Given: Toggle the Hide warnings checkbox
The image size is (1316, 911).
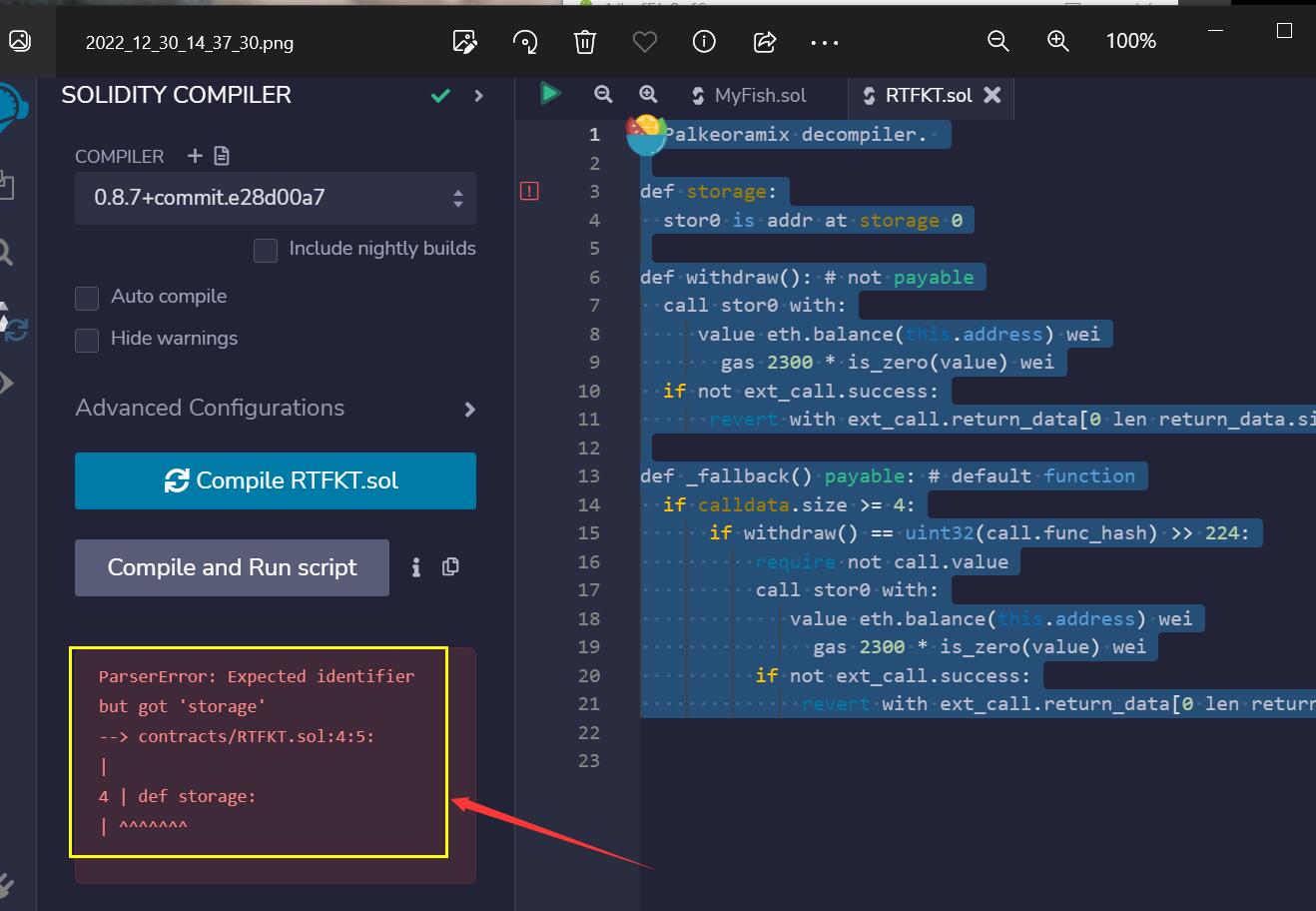Looking at the screenshot, I should click(87, 340).
